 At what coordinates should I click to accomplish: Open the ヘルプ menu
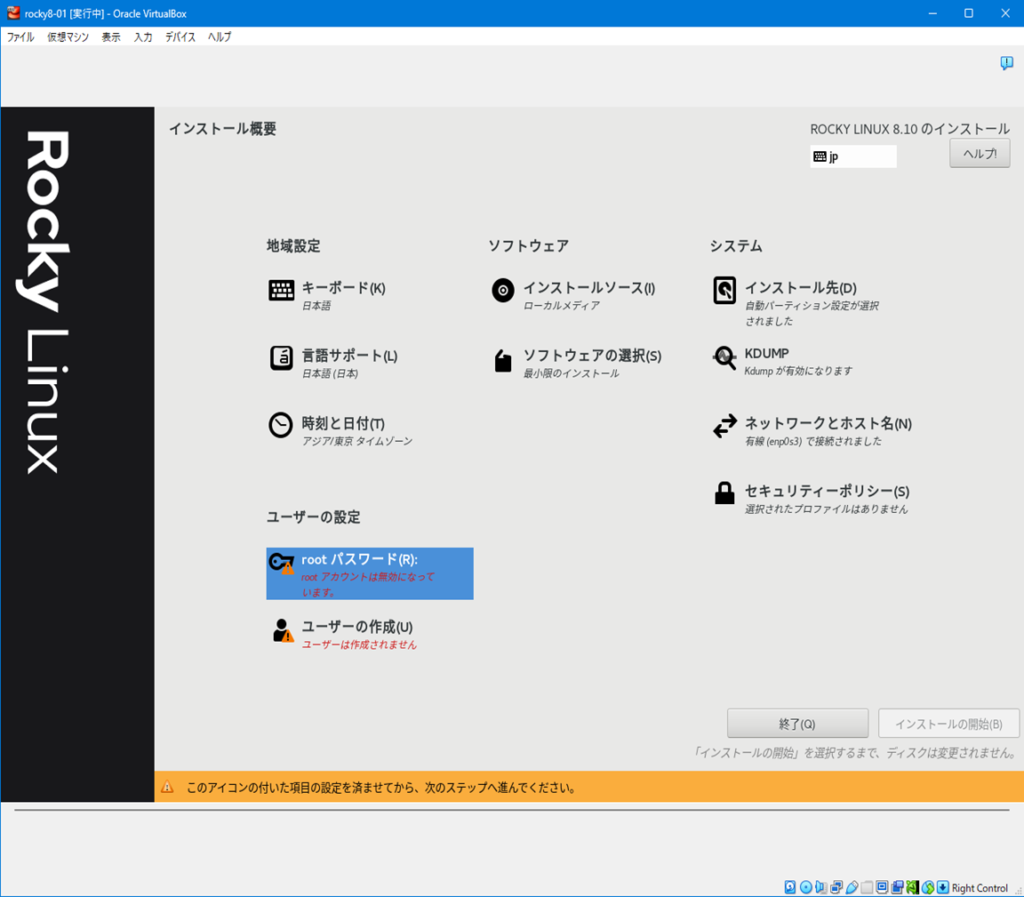click(219, 37)
